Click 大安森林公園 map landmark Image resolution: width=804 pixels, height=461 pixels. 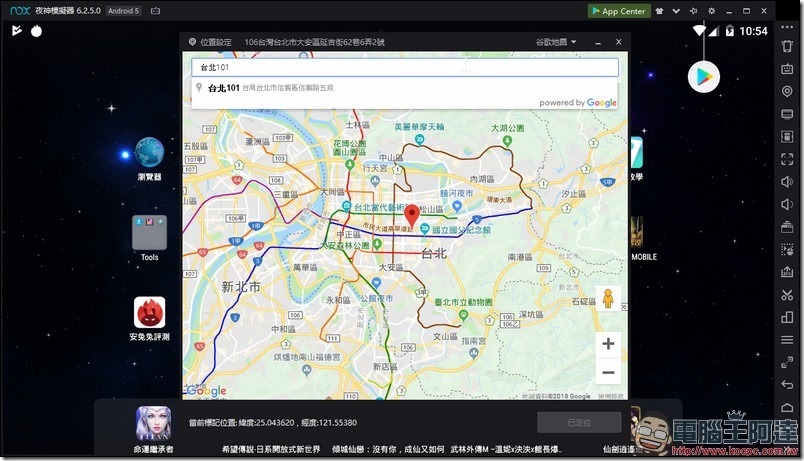345,246
